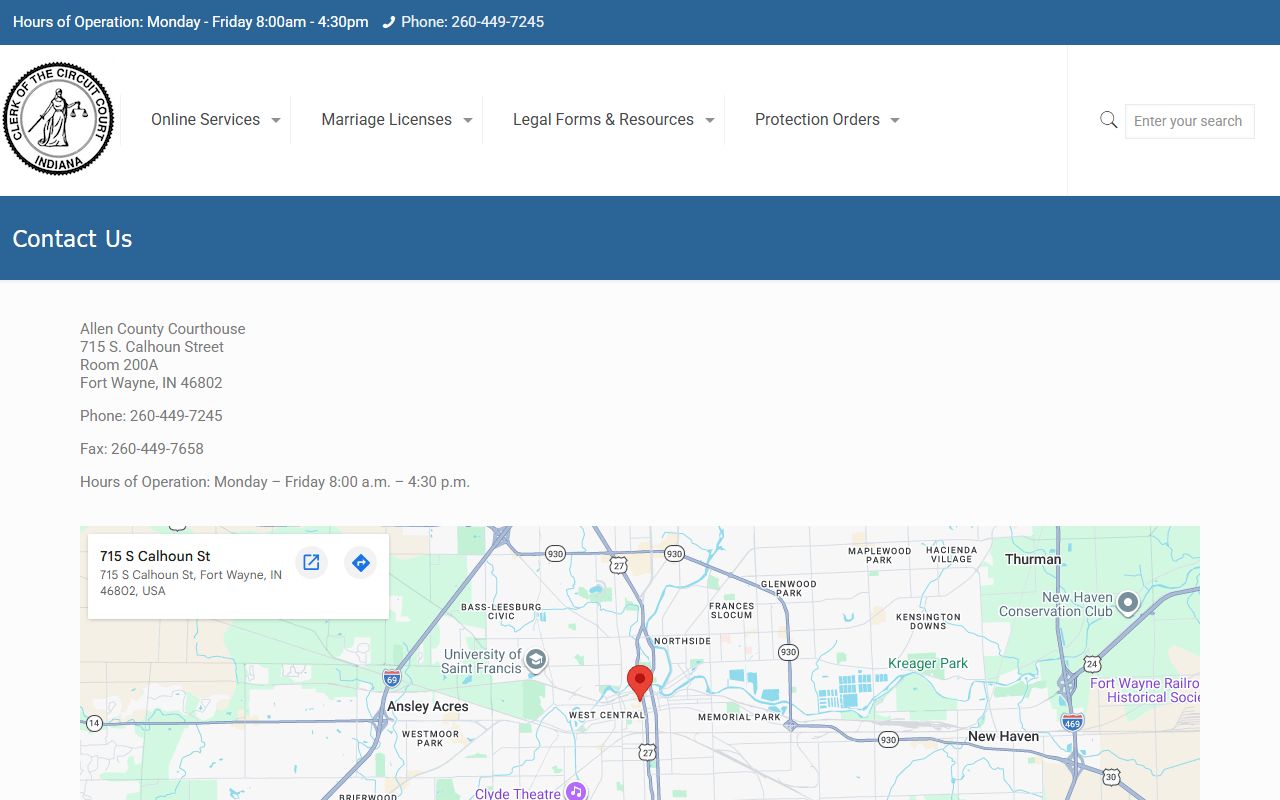Click the University of Saint Francis map icon

(536, 659)
